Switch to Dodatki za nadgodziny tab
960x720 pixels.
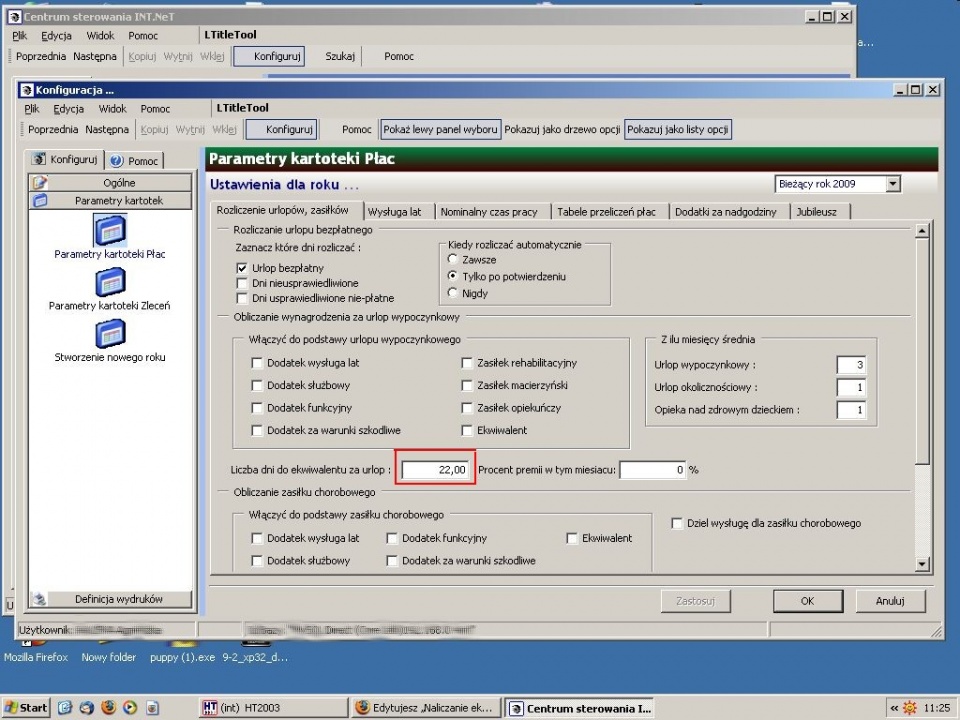(726, 212)
